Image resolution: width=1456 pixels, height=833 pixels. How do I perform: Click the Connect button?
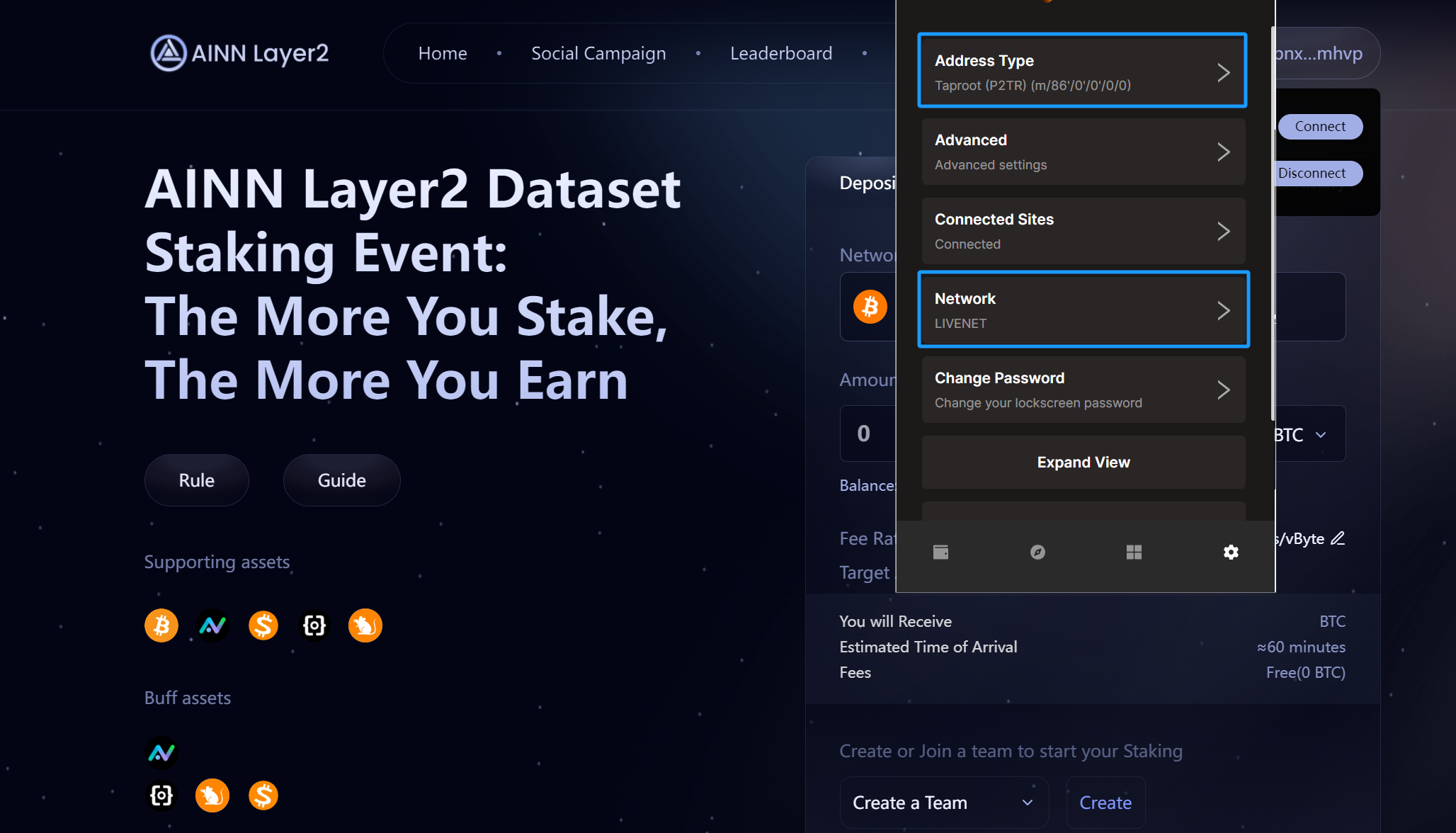pos(1320,126)
